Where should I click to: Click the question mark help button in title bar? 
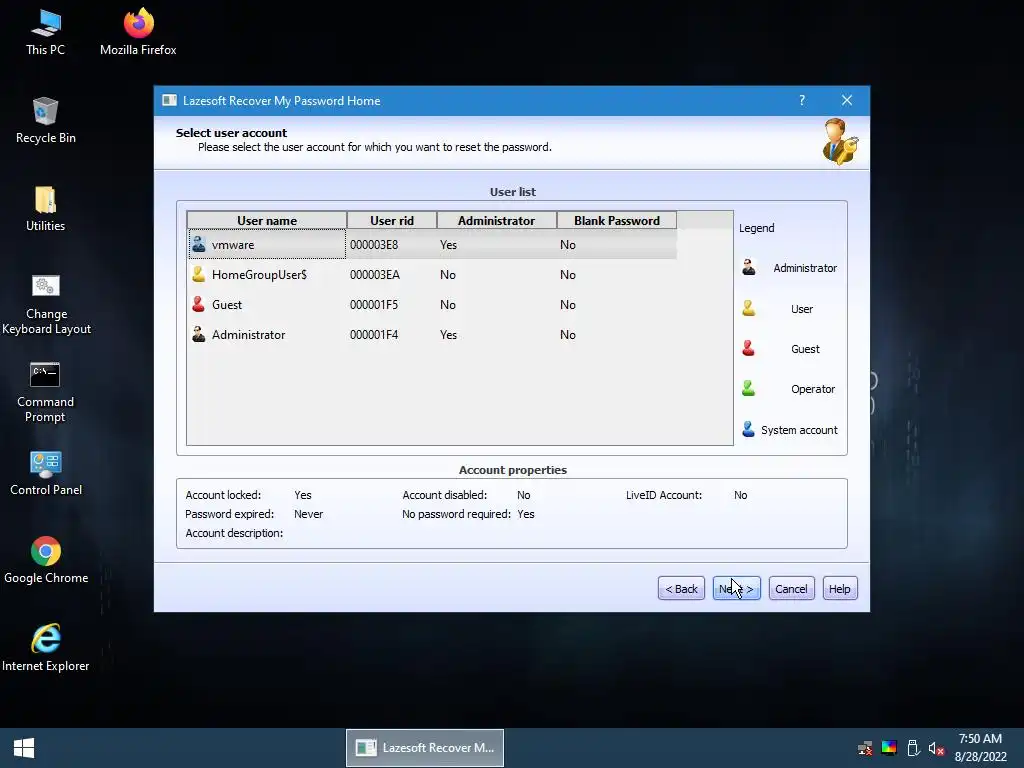point(802,100)
